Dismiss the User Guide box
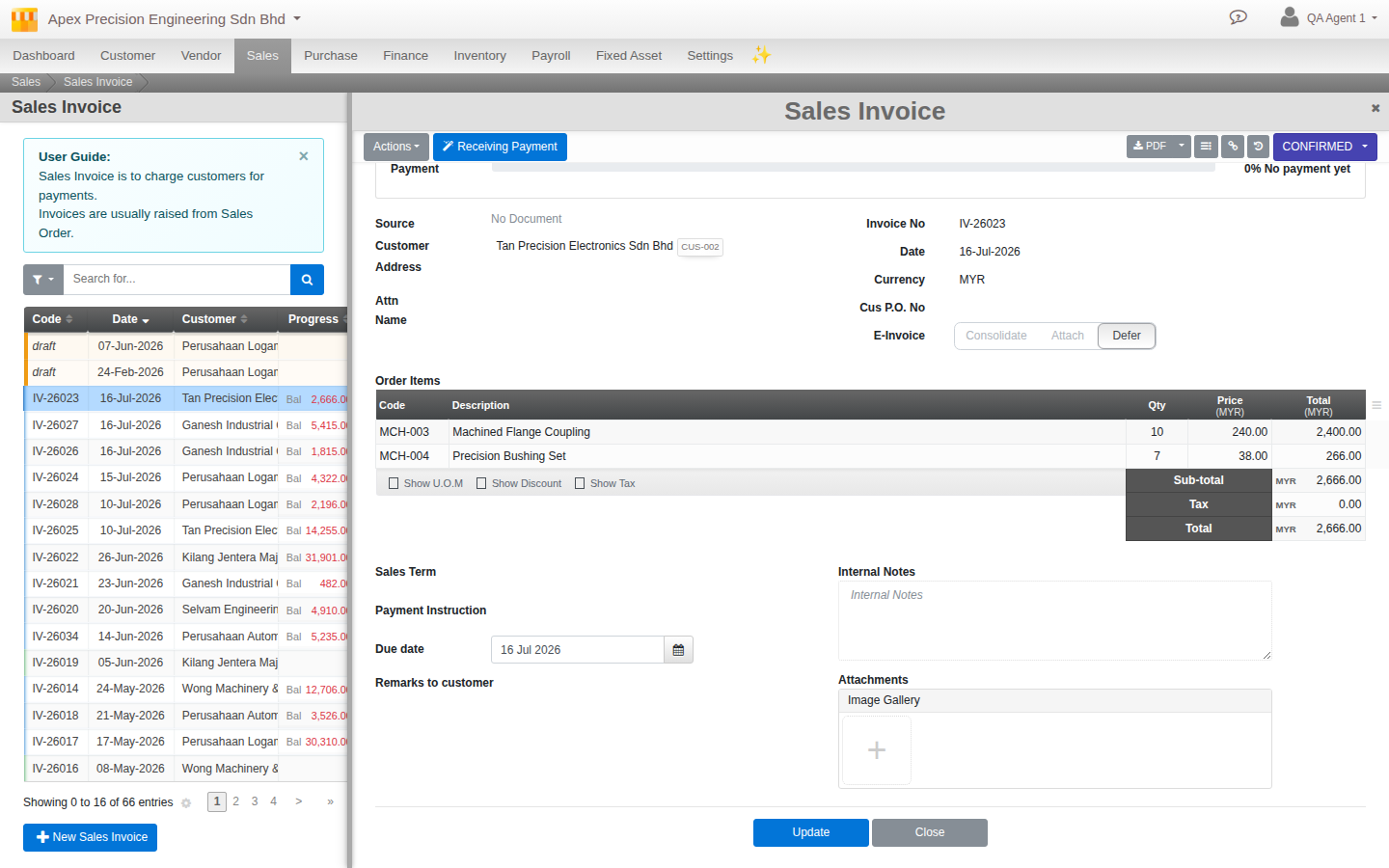 [x=304, y=156]
